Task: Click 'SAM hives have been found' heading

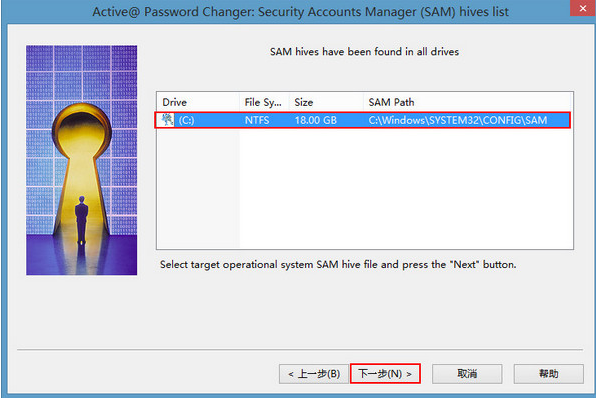Action: 364,52
